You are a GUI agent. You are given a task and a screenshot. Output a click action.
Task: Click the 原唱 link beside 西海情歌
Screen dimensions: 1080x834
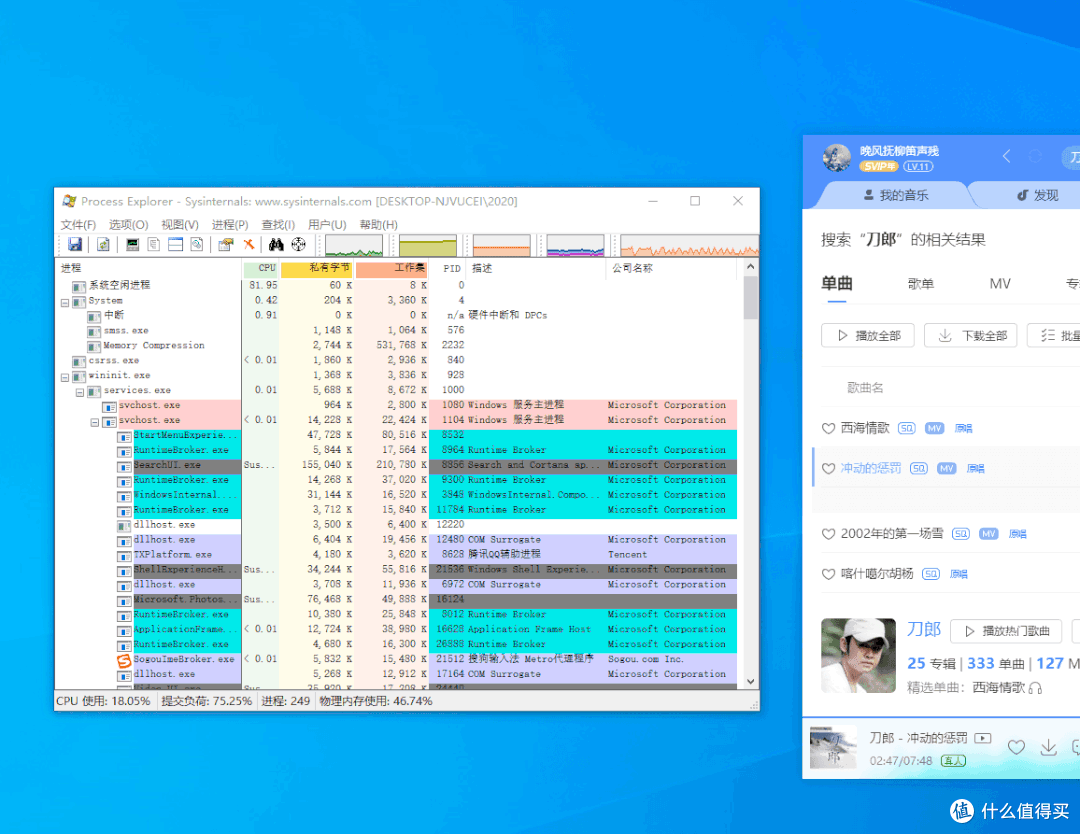(964, 428)
